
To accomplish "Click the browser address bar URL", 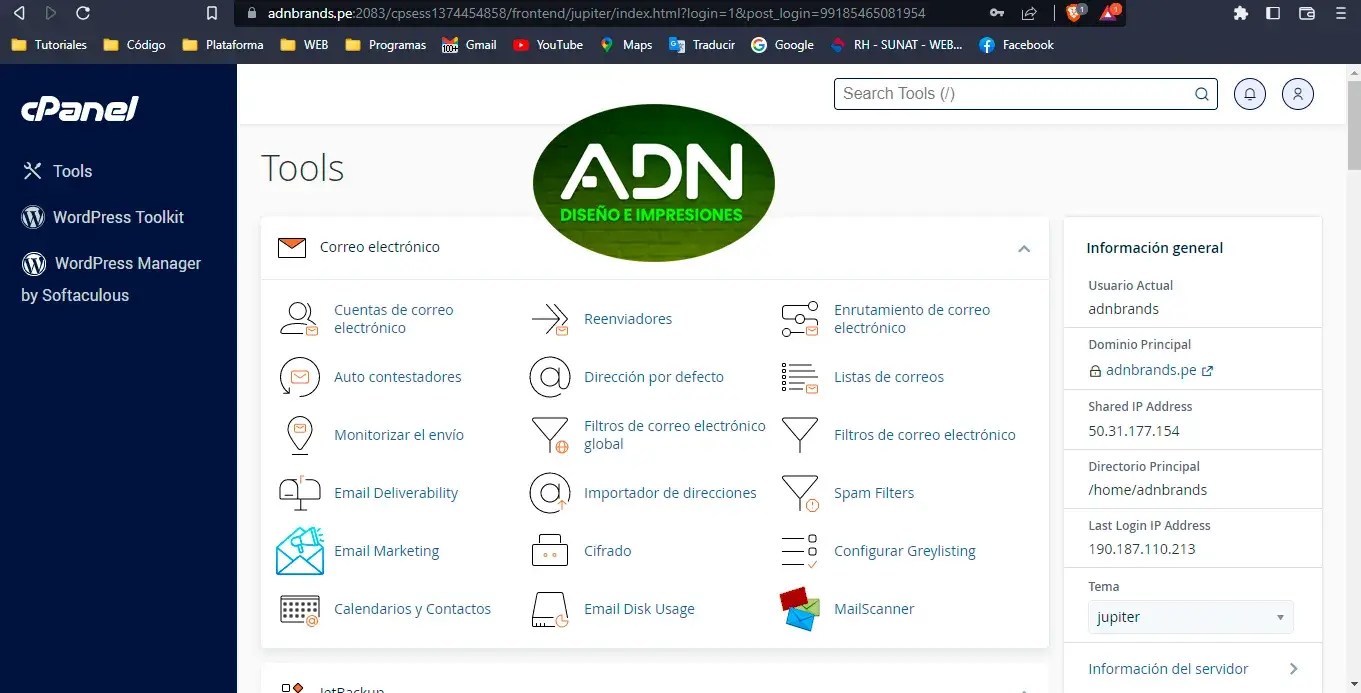I will [596, 13].
